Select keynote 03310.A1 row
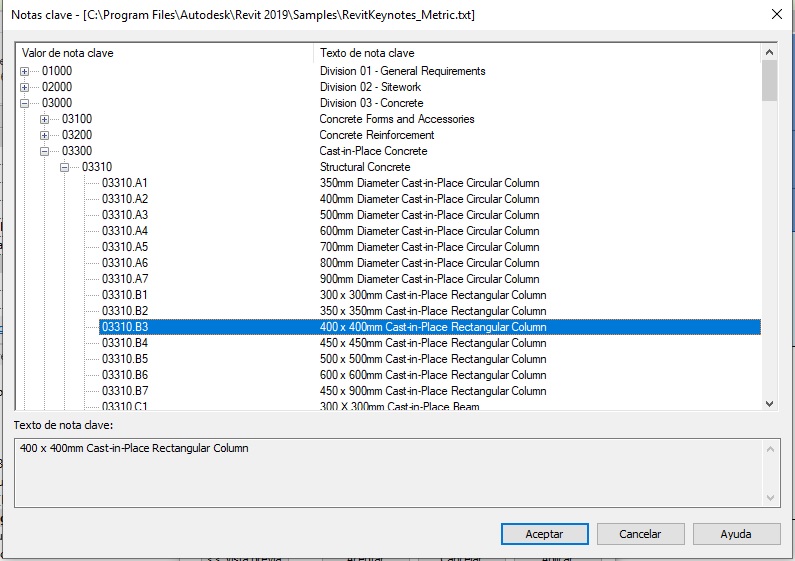Screen dimensions: 795x561 coord(124,183)
